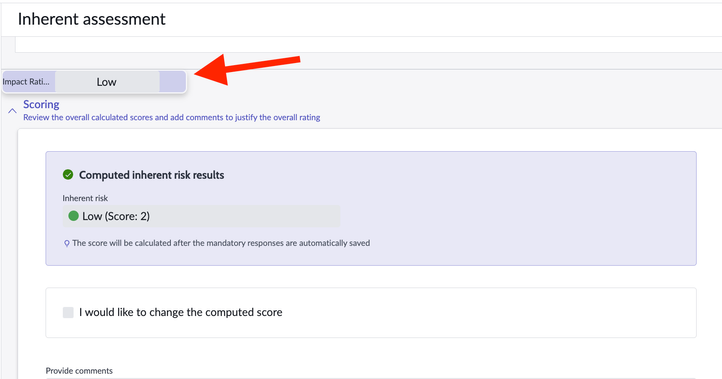
Task: Click the Inherent risk Low (Score: 2) field
Action: [x=201, y=216]
